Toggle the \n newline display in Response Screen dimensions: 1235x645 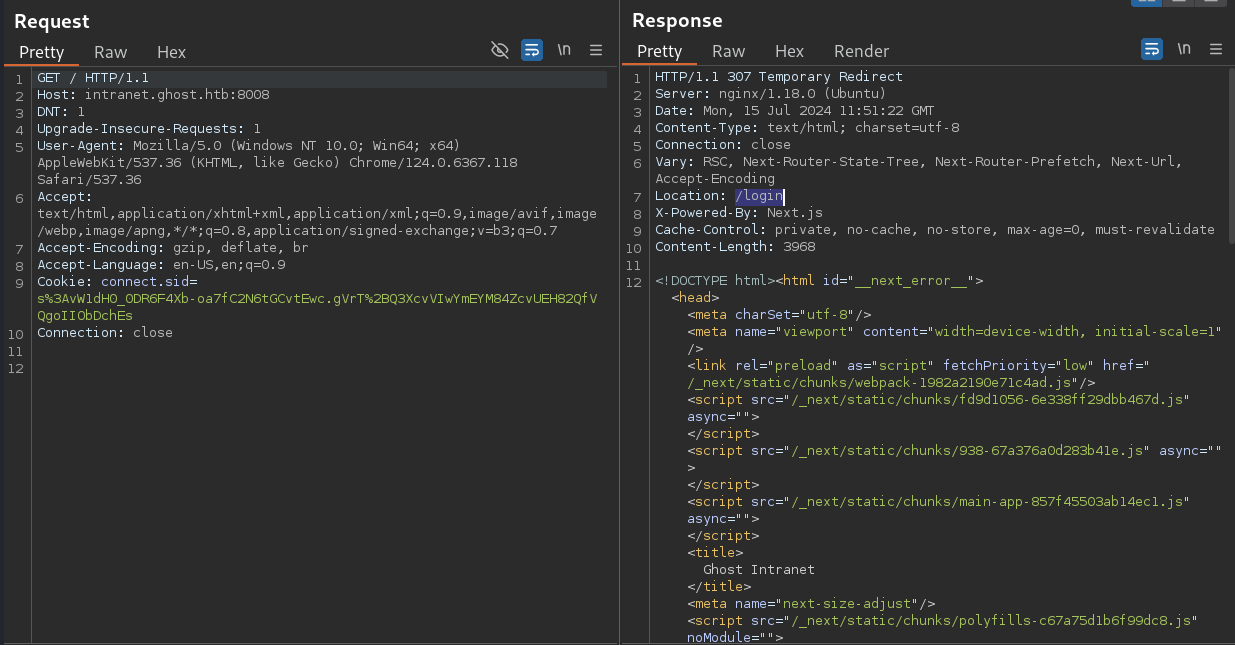click(1185, 49)
